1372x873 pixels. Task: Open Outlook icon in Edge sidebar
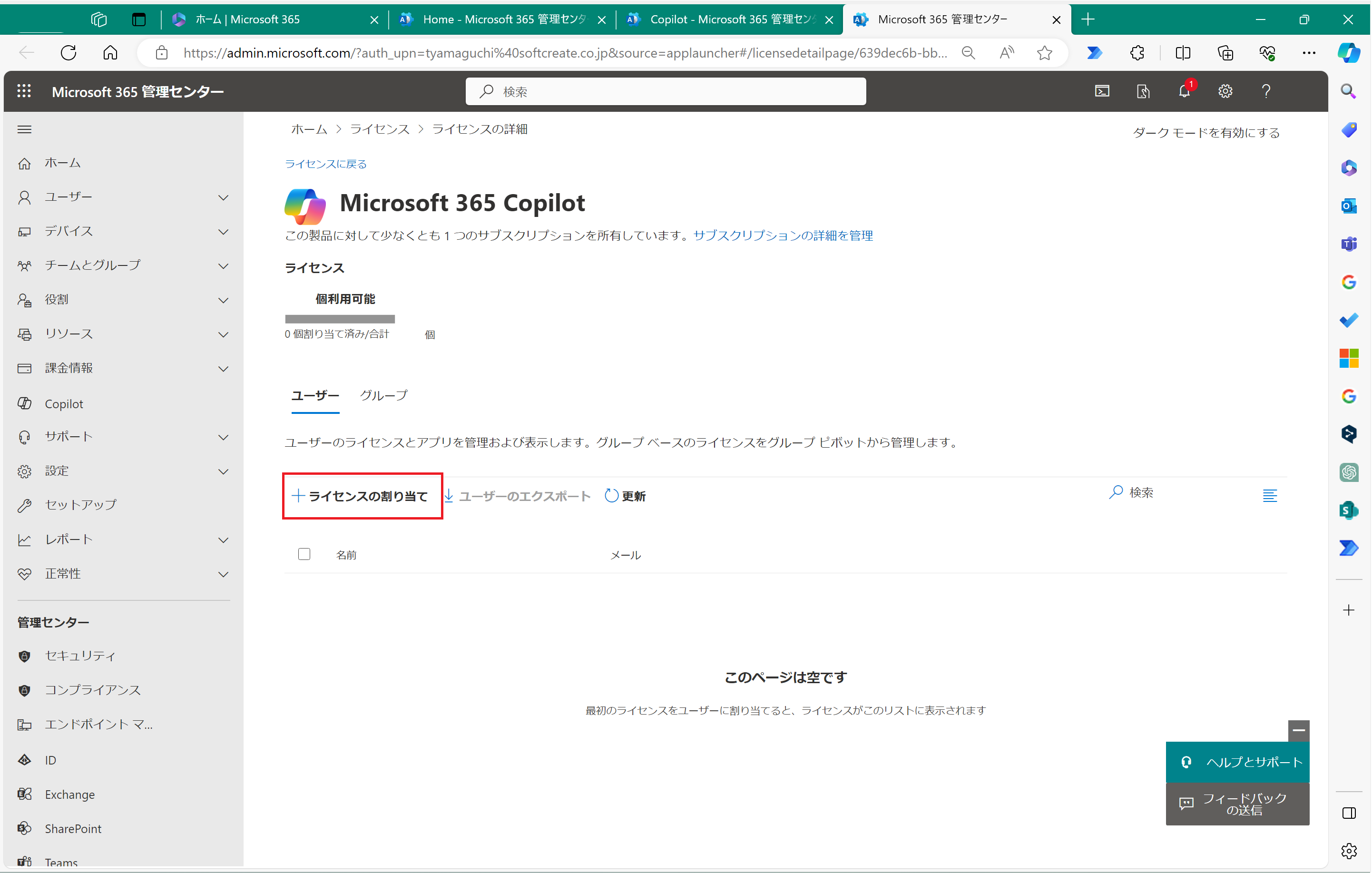[x=1349, y=206]
